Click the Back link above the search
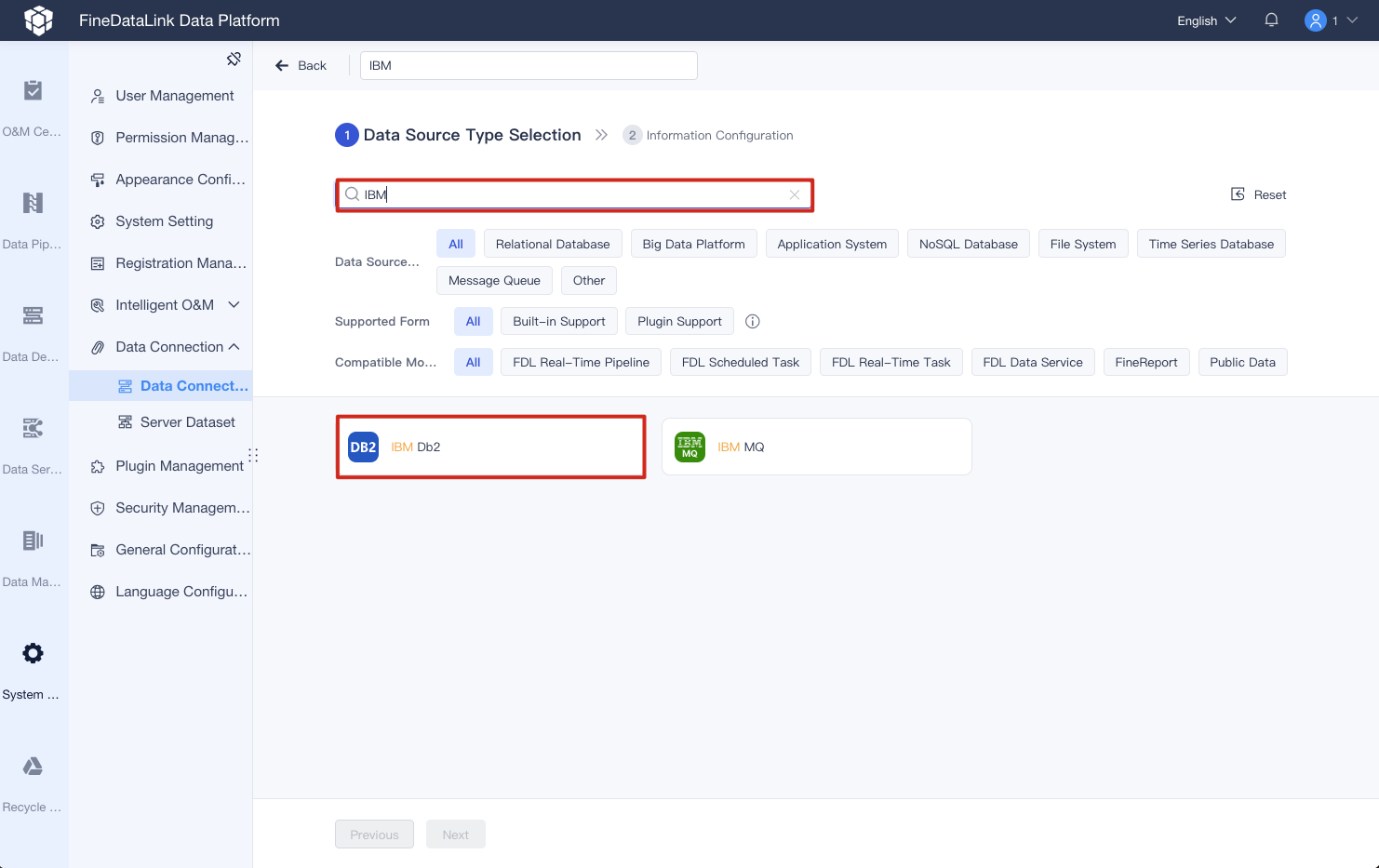The height and width of the screenshot is (868, 1379). pos(301,65)
